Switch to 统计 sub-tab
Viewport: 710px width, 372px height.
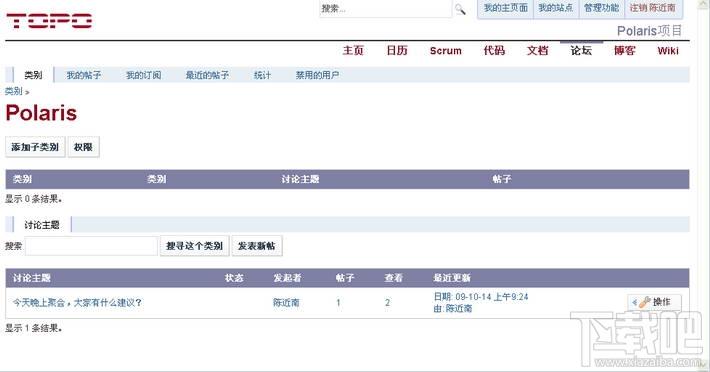[263, 75]
